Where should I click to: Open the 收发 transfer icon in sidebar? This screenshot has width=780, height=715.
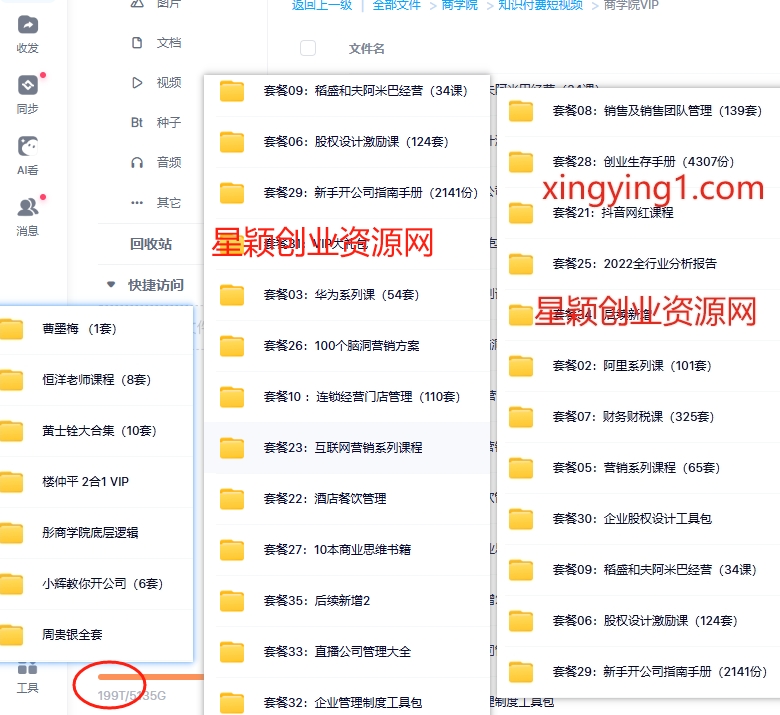pos(27,25)
